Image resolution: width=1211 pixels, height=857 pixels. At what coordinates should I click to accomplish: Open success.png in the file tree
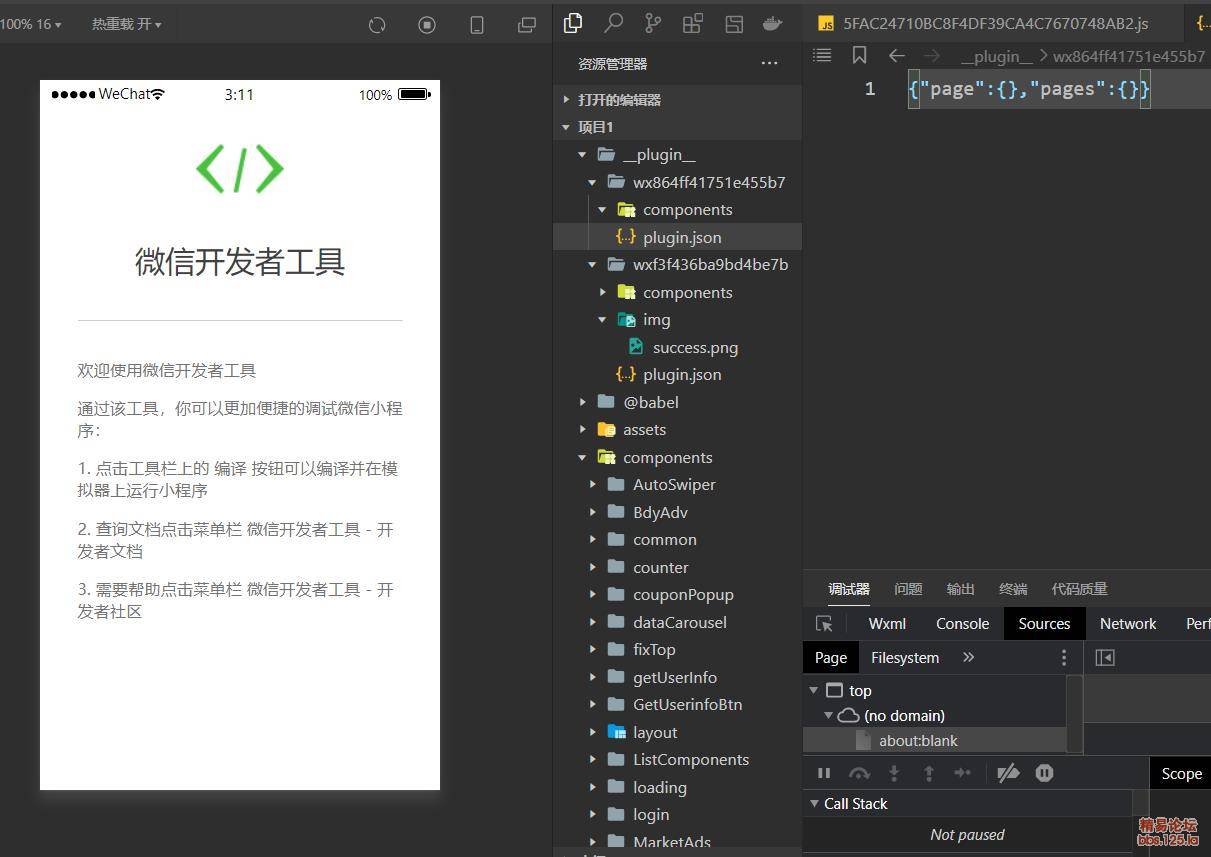click(x=695, y=348)
